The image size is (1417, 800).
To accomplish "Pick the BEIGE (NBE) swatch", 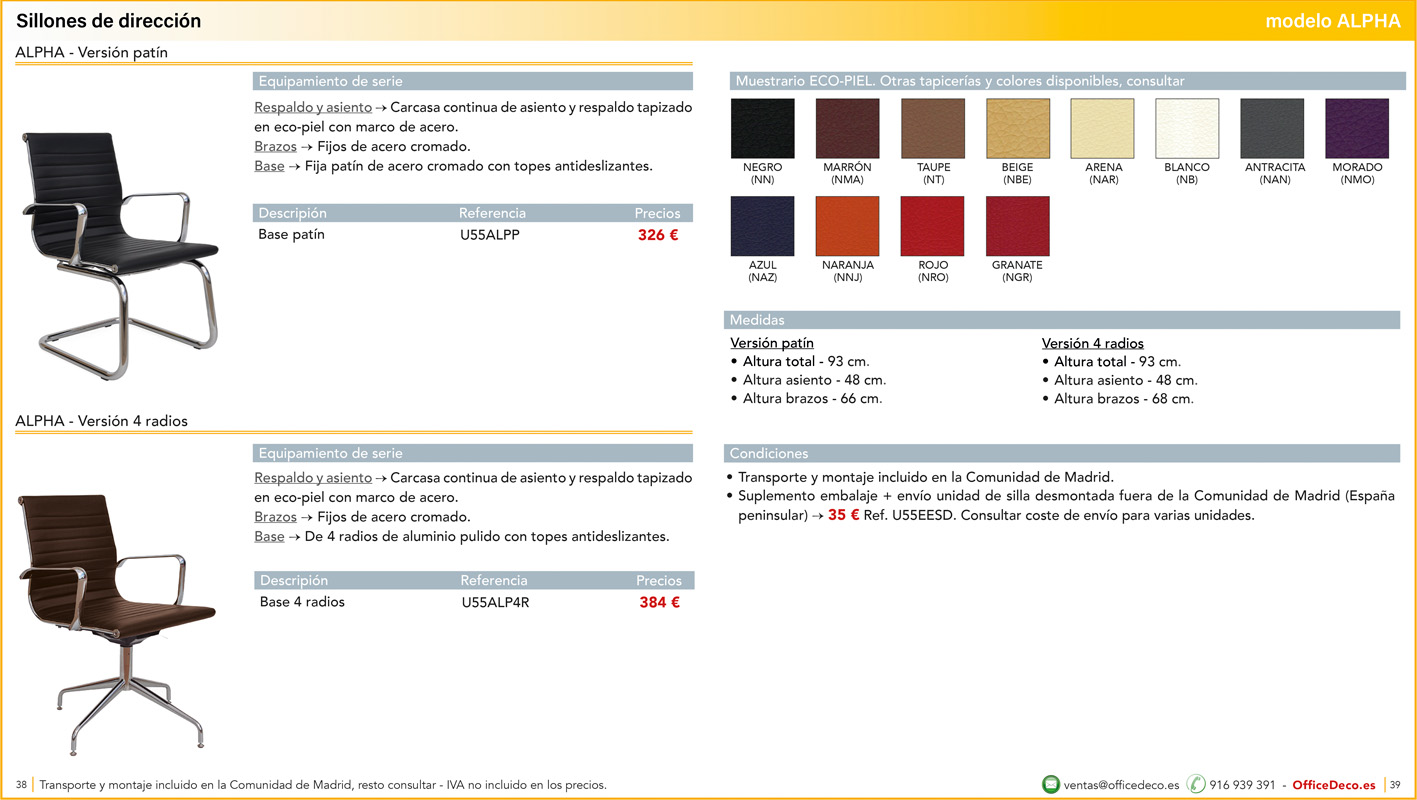I will 1018,128.
